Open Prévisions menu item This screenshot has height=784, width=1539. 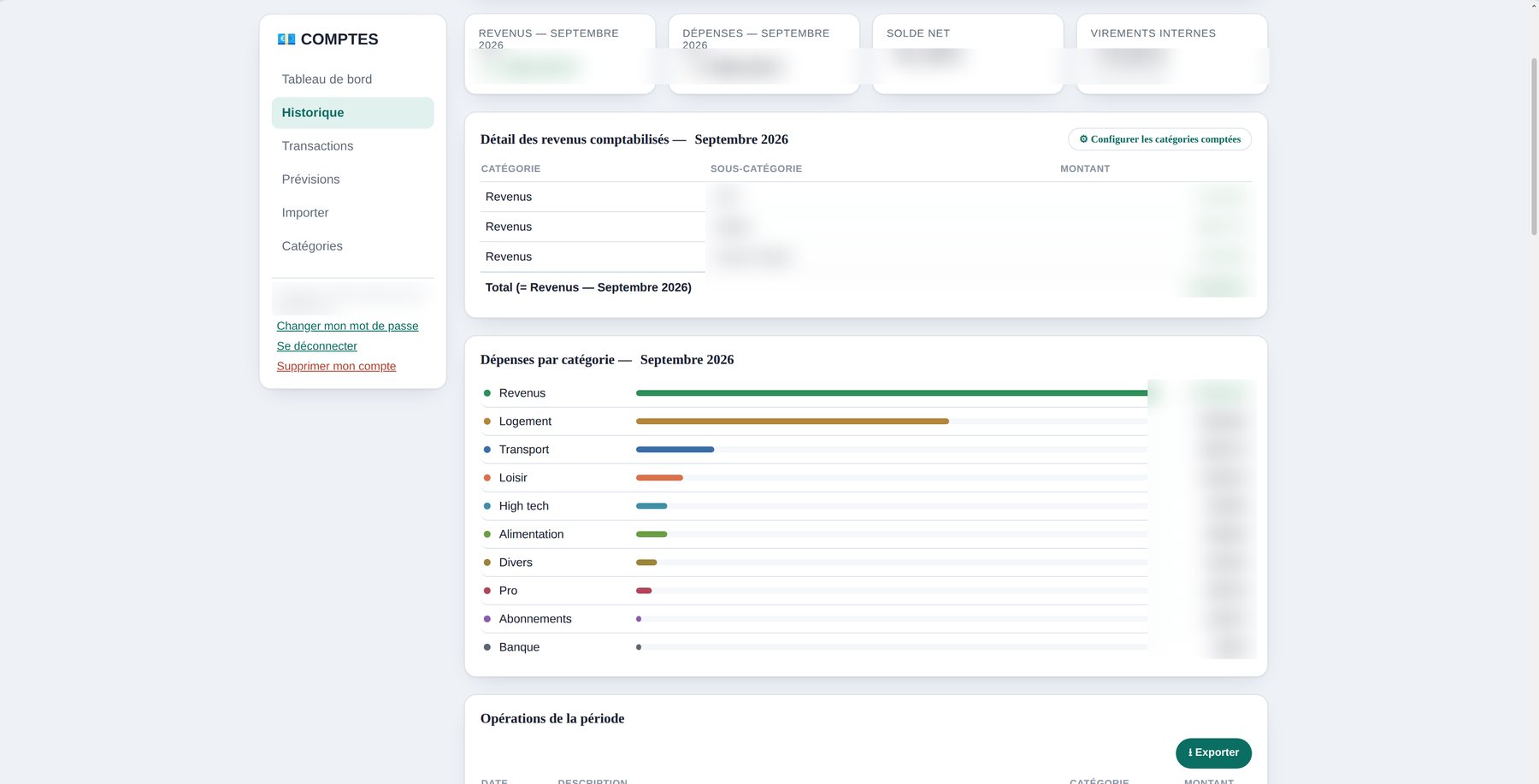click(x=352, y=180)
